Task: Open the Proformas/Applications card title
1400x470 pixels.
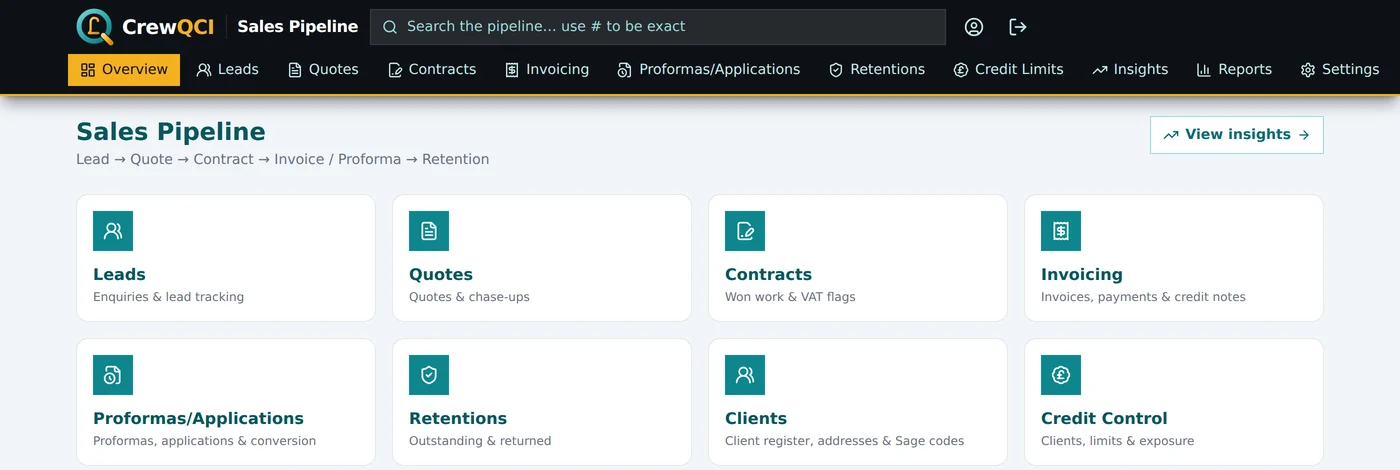Action: [x=198, y=418]
